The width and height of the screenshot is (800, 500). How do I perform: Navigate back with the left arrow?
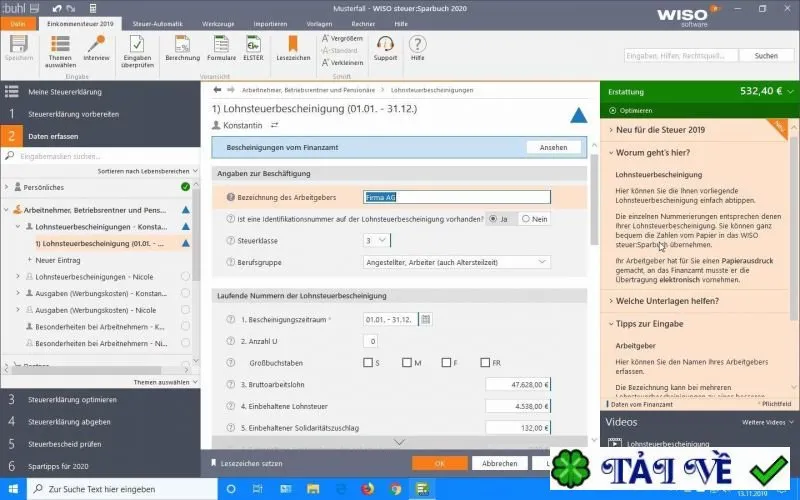217,90
